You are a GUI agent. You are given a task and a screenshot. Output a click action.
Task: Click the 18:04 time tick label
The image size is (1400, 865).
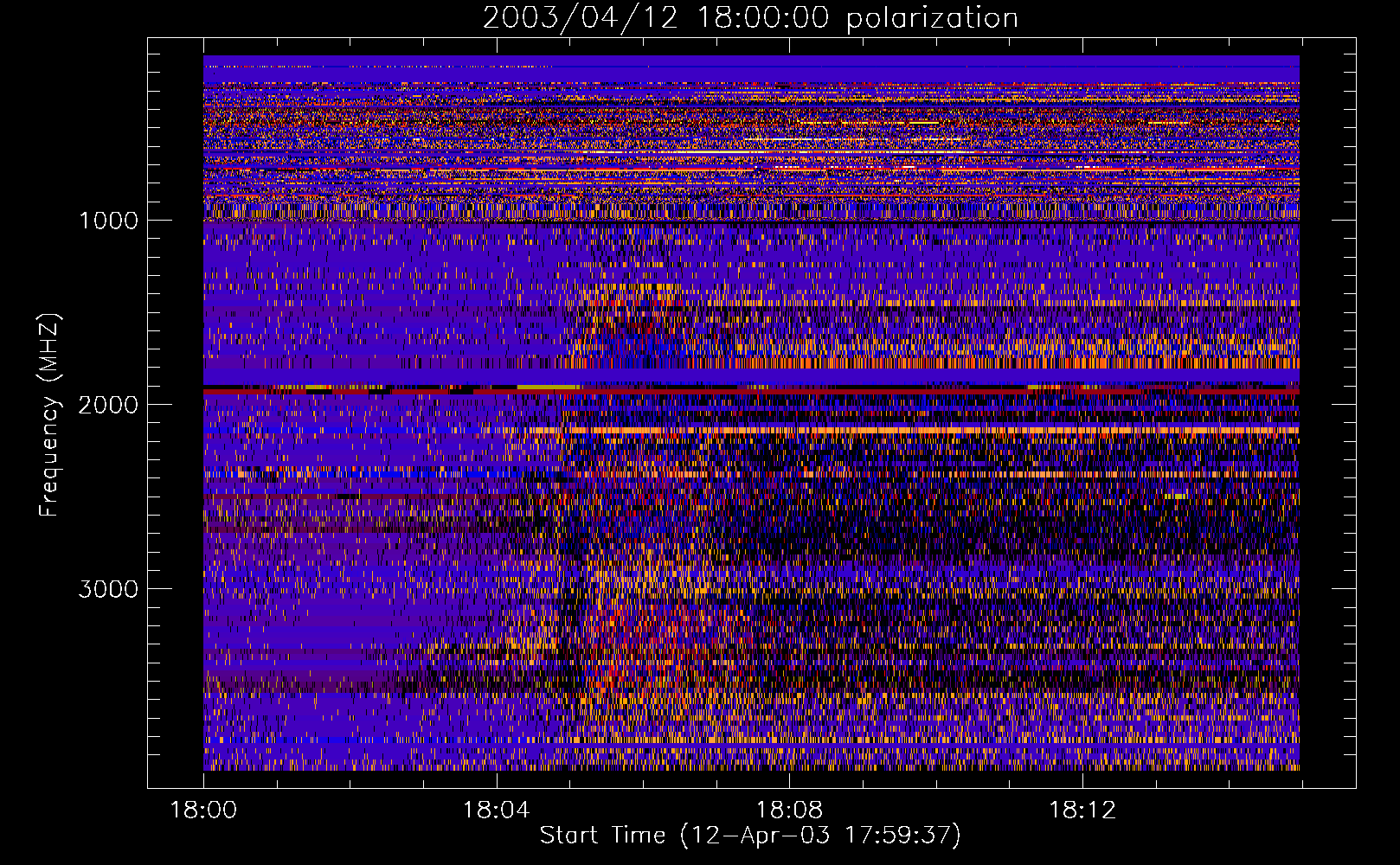tap(496, 810)
